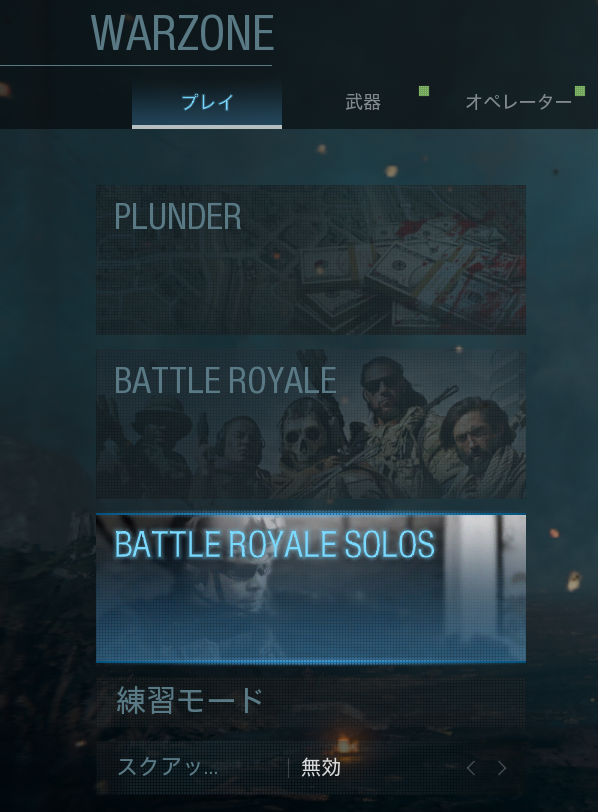Choose BATTLE ROYALE SOLOS mode title
Viewport: 598px width, 812px height.
pos(274,544)
